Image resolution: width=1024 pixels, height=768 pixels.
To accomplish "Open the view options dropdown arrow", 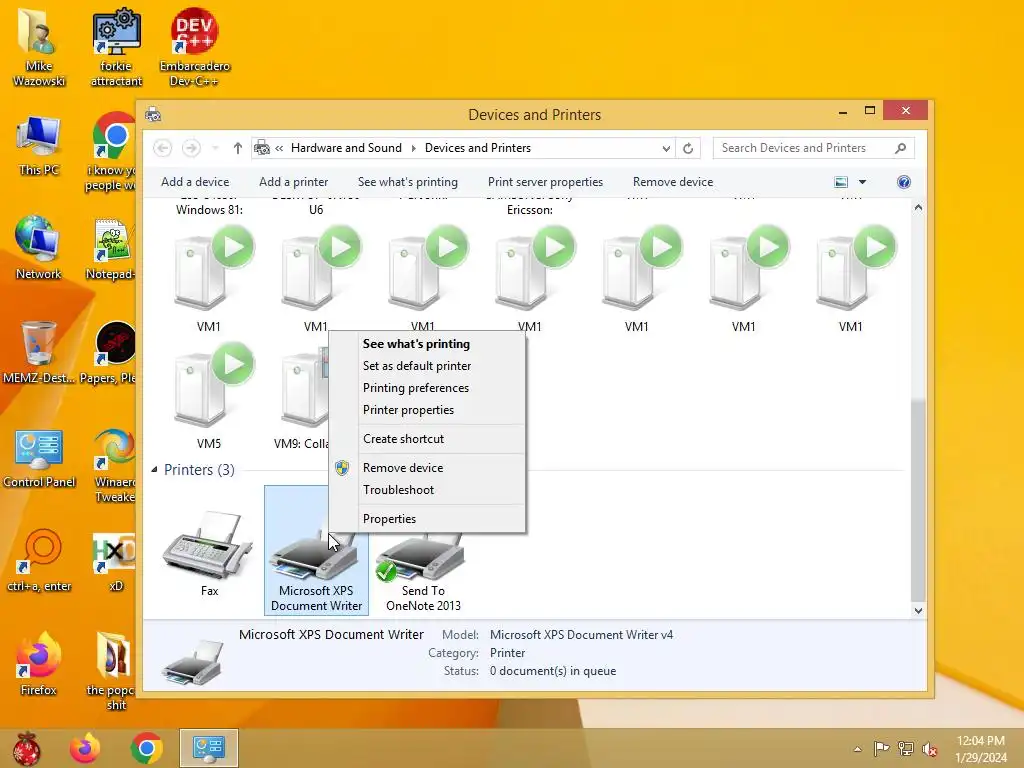I will (x=862, y=182).
